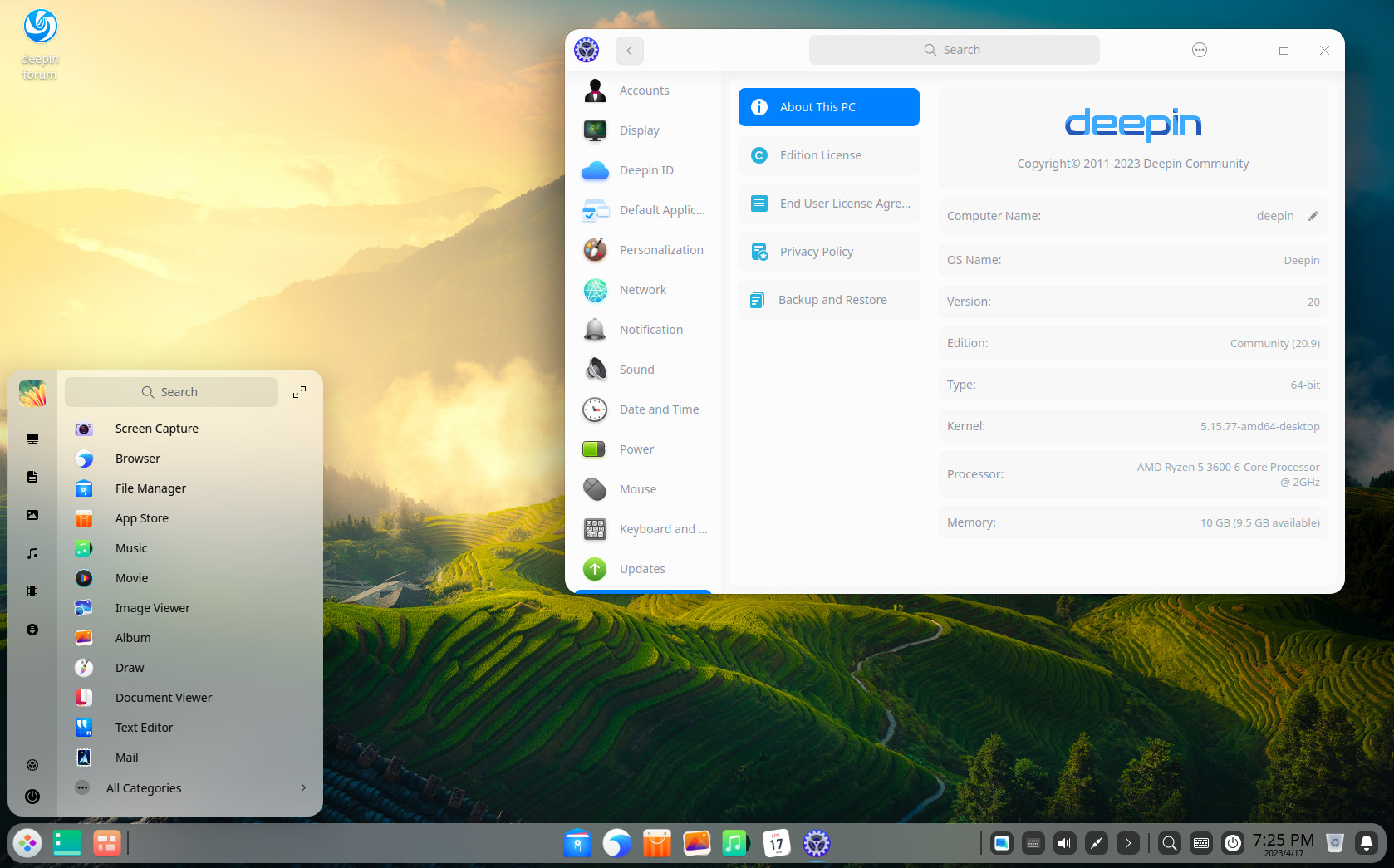The width and height of the screenshot is (1394, 868).
Task: Select the About This PC tab
Action: pyautogui.click(x=828, y=107)
